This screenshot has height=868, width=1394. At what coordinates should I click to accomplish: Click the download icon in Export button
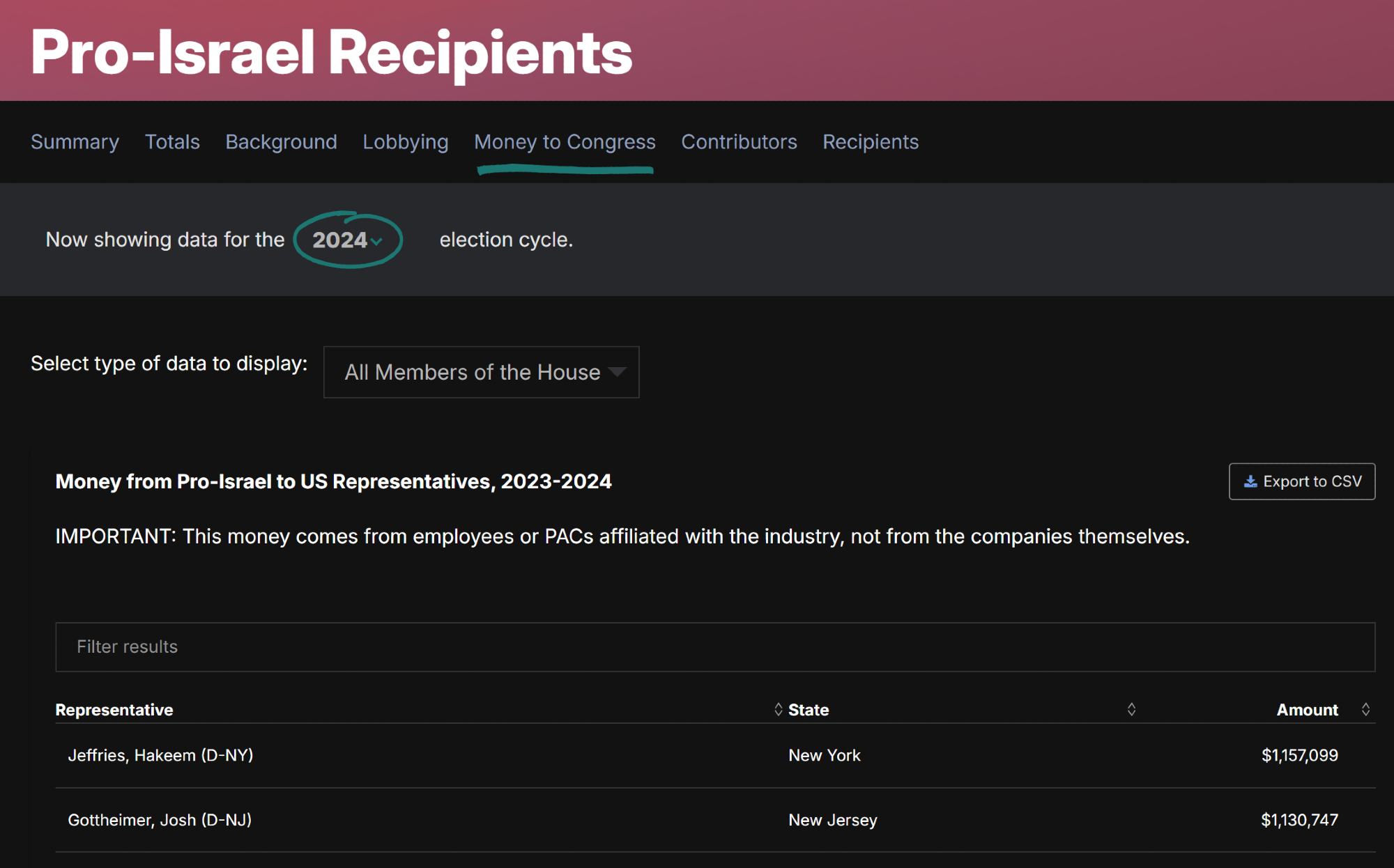tap(1250, 481)
